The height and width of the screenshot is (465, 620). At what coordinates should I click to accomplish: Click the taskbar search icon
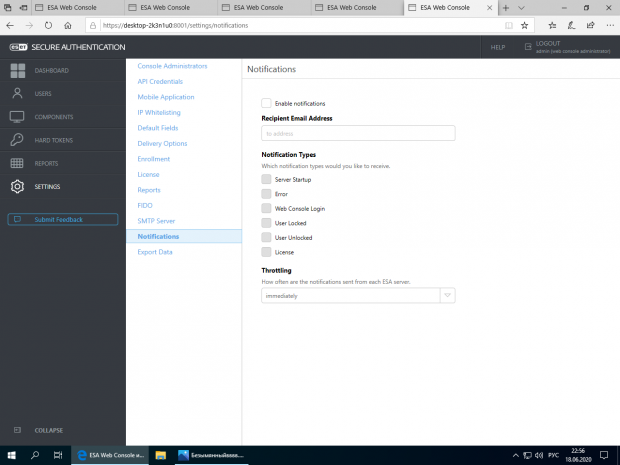tap(35, 455)
